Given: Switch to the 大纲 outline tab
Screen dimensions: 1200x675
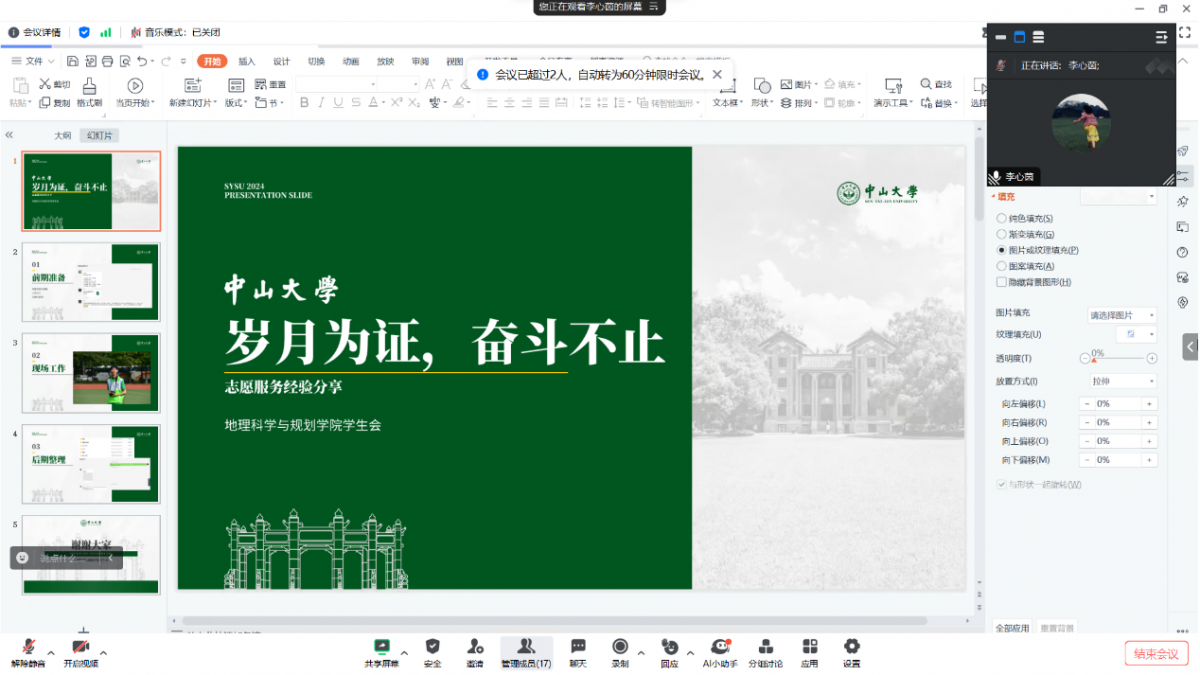Looking at the screenshot, I should [63, 135].
